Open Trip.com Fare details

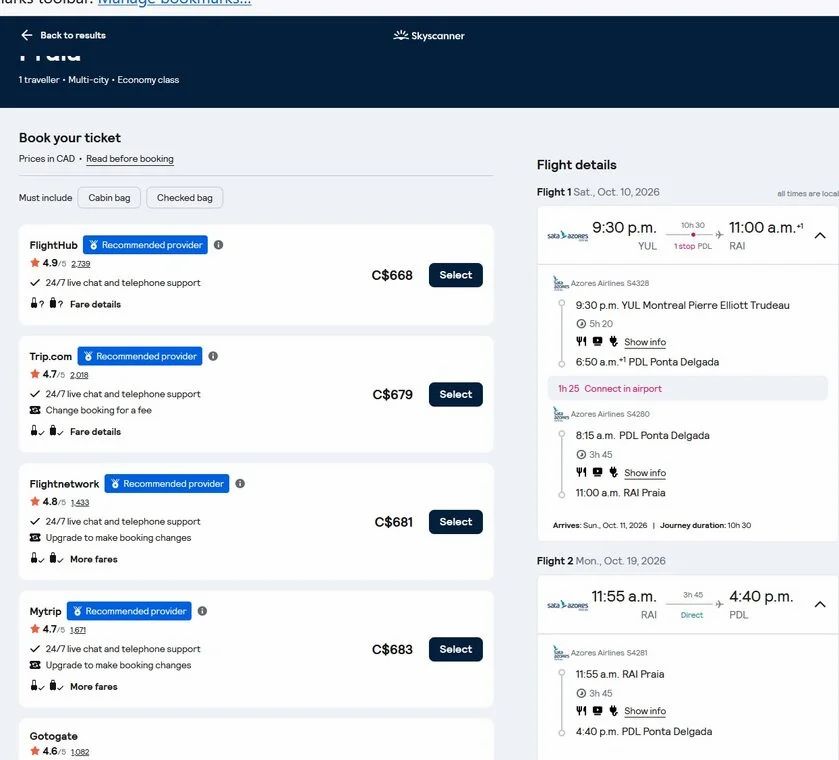point(95,431)
